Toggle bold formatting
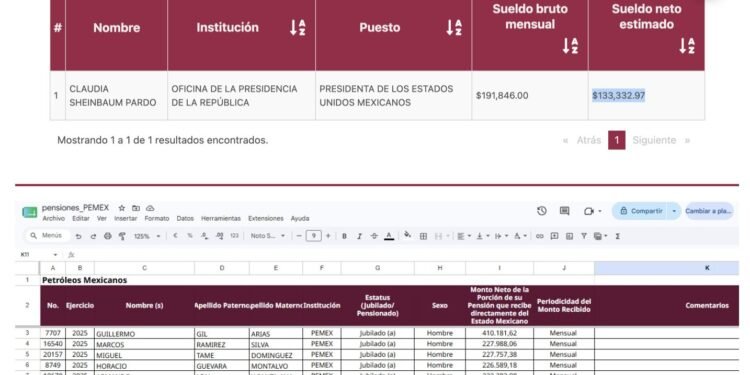The height and width of the screenshot is (375, 750). [x=344, y=236]
